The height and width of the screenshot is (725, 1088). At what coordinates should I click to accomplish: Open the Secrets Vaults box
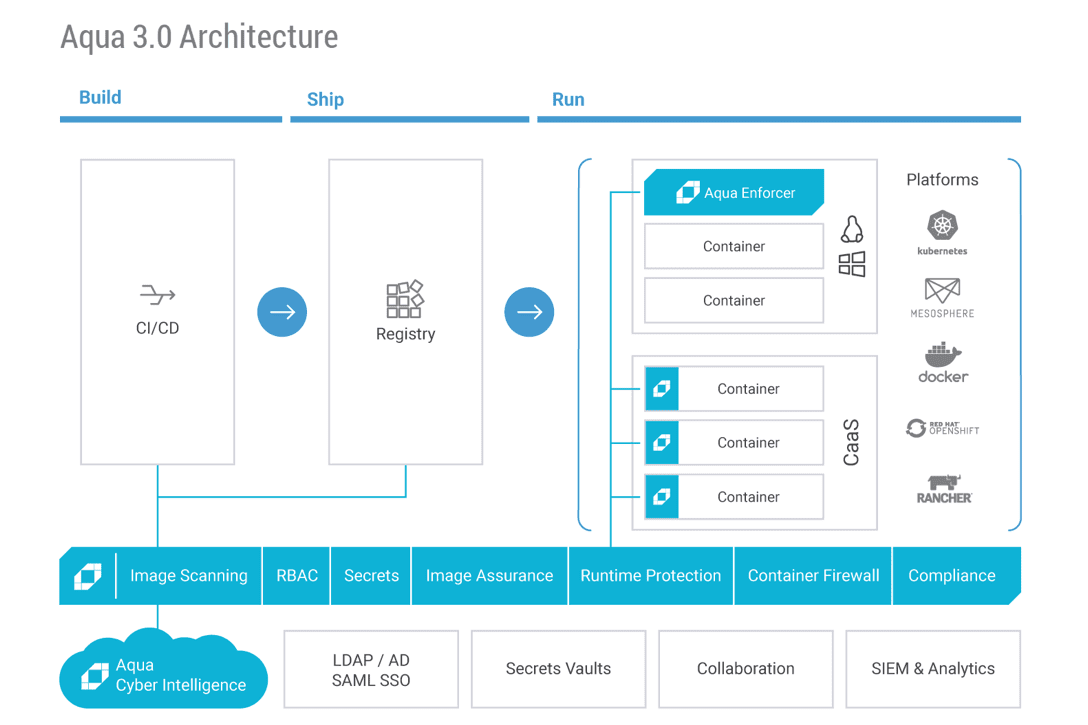tap(558, 669)
